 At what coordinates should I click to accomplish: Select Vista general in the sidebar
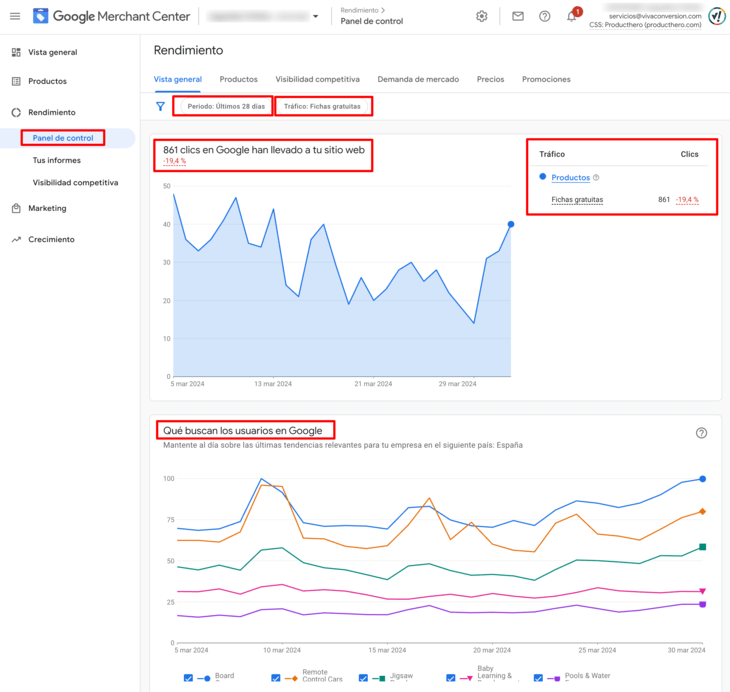(x=53, y=52)
